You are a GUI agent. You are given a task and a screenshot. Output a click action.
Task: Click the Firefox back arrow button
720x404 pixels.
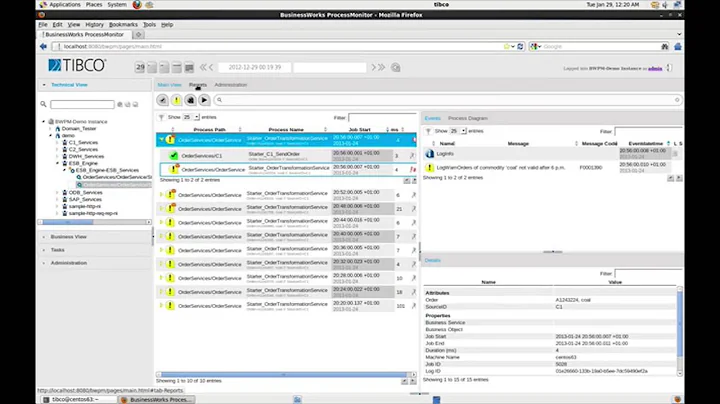click(x=43, y=46)
